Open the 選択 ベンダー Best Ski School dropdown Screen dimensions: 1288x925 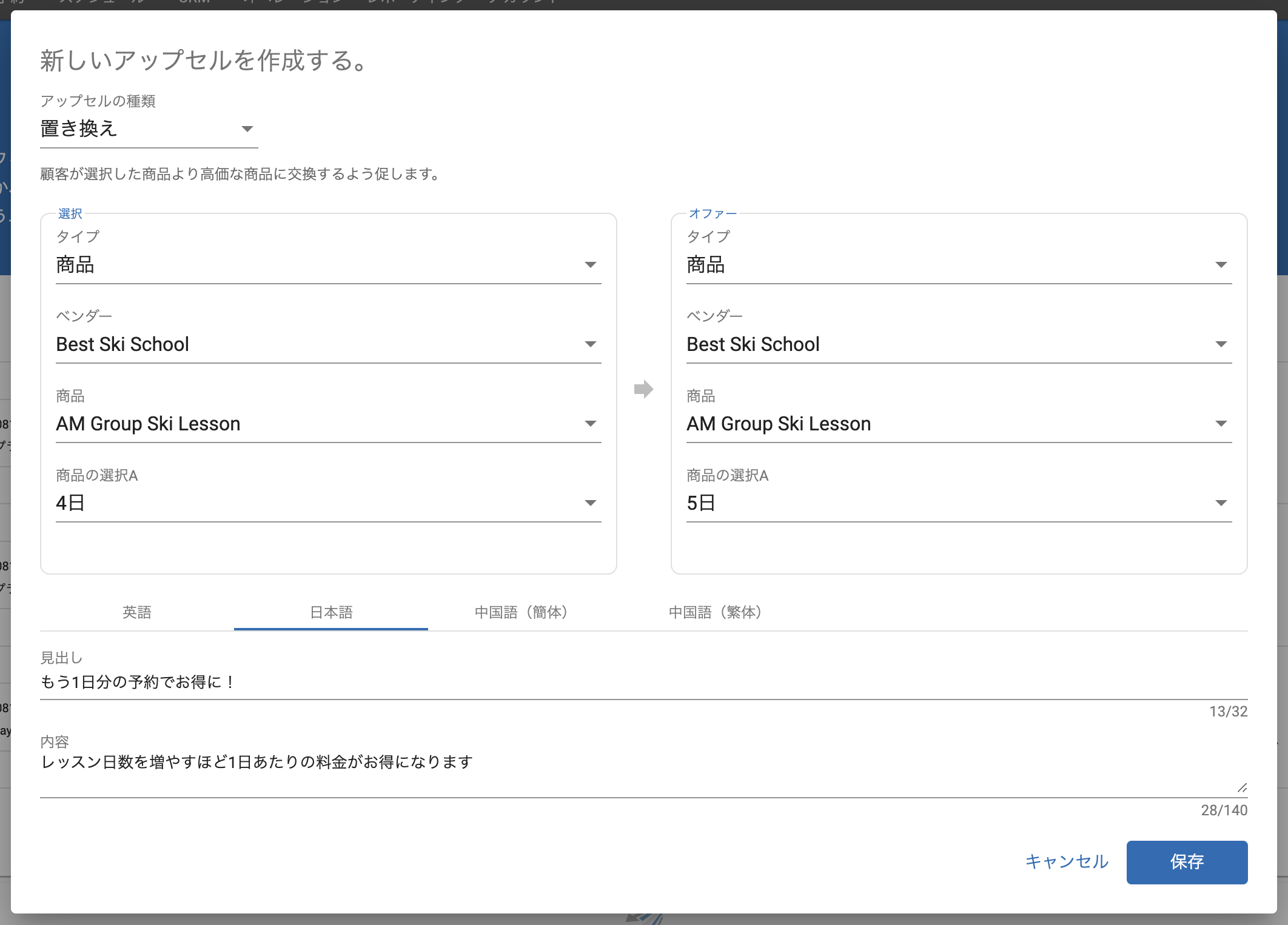327,344
